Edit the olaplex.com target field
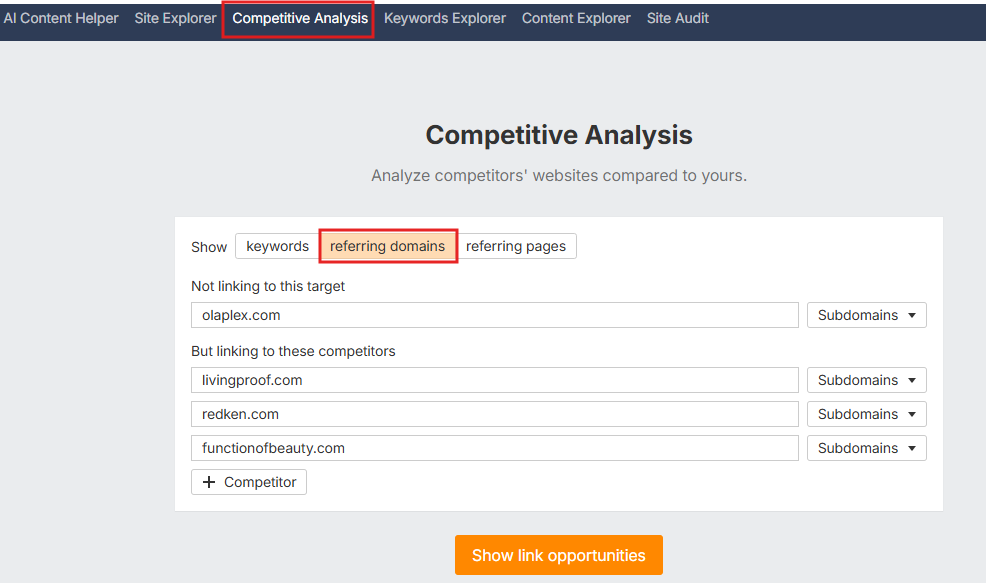Image resolution: width=986 pixels, height=583 pixels. click(x=494, y=315)
